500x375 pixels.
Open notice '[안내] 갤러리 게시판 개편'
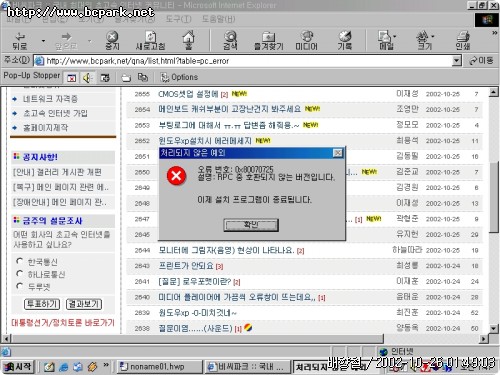[x=57, y=172]
